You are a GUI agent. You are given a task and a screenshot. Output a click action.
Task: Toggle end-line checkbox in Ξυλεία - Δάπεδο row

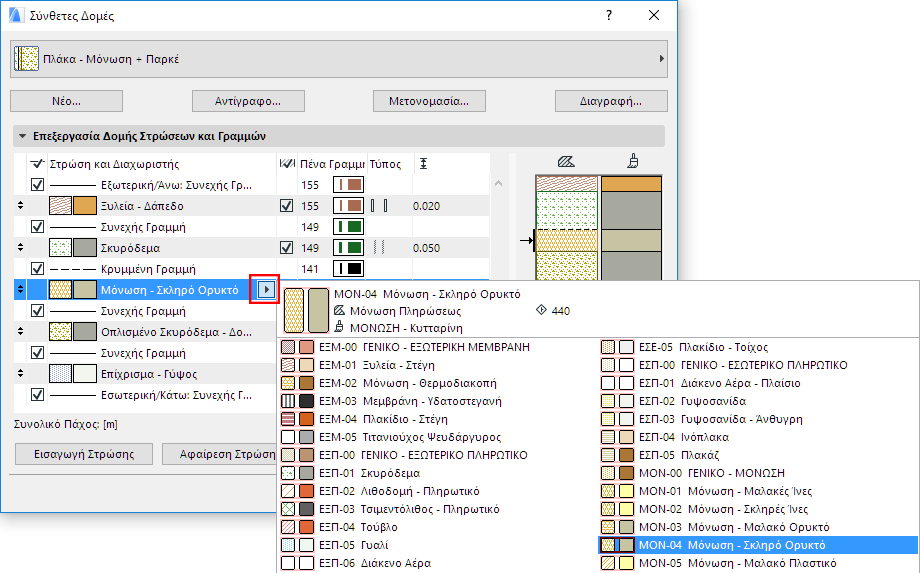pos(286,206)
